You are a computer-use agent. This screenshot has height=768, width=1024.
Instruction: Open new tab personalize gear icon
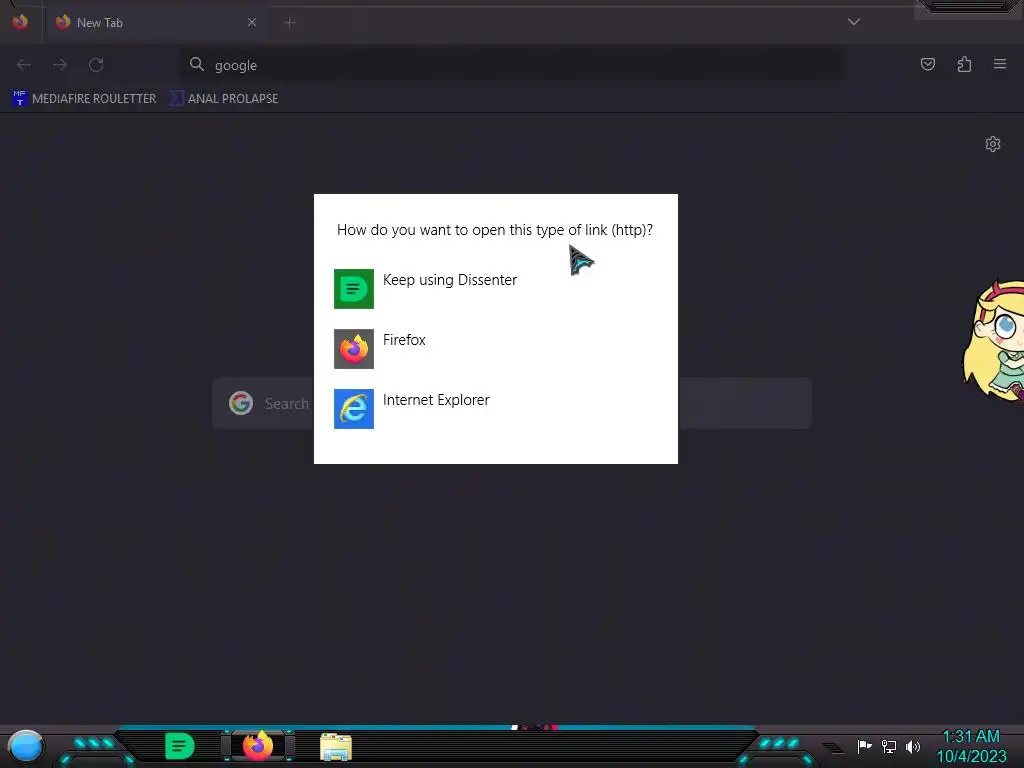(993, 144)
